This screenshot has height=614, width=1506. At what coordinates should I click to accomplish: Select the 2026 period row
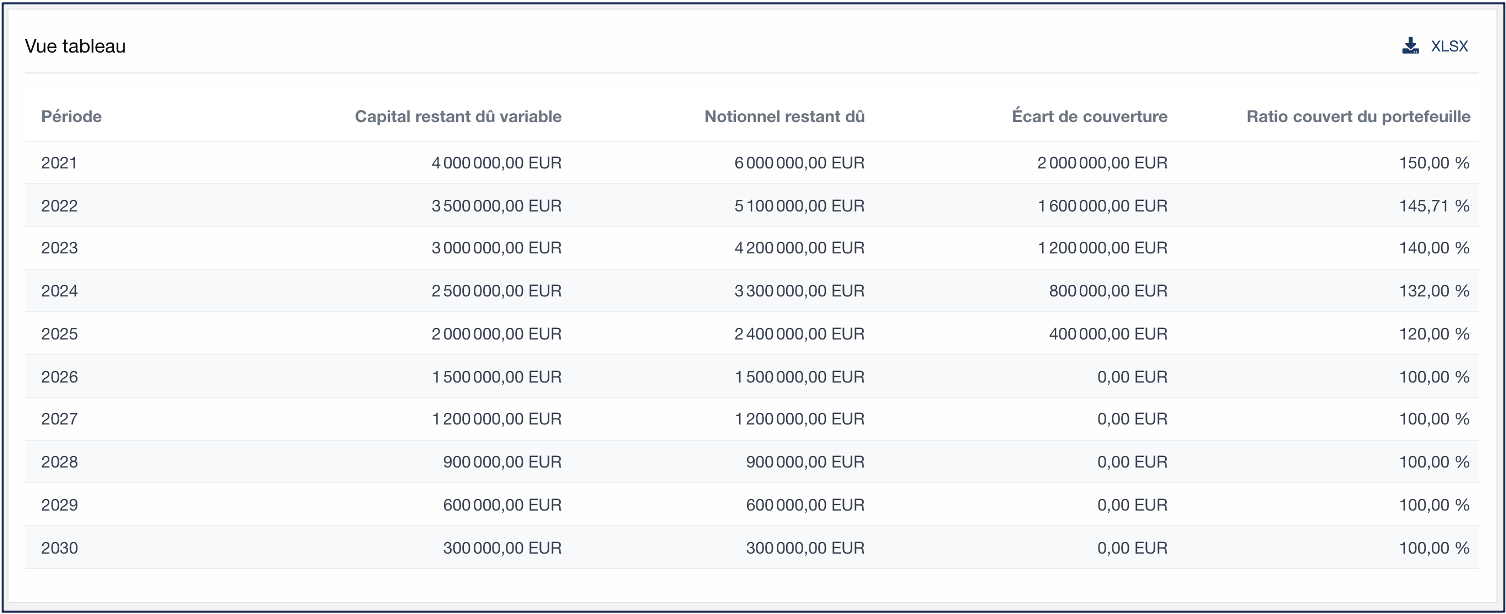[59, 377]
